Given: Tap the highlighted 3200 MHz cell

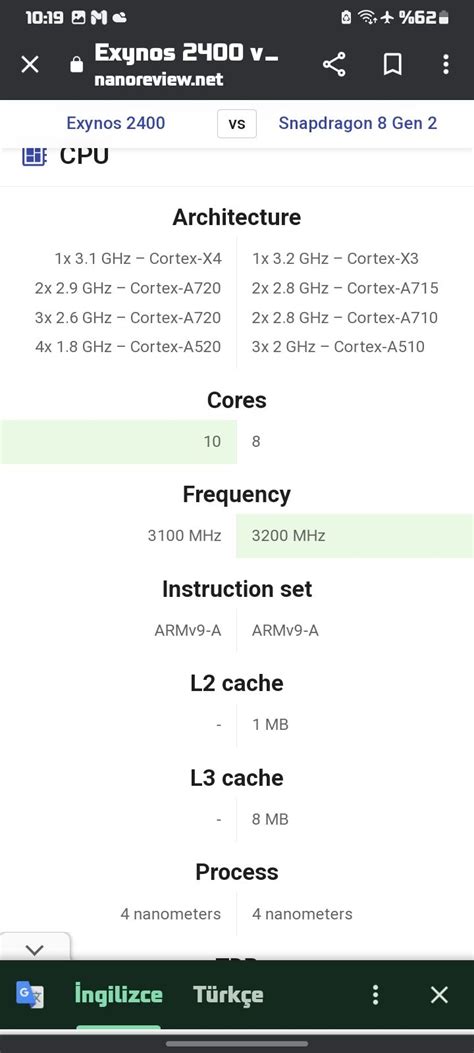Looking at the screenshot, I should coord(354,536).
